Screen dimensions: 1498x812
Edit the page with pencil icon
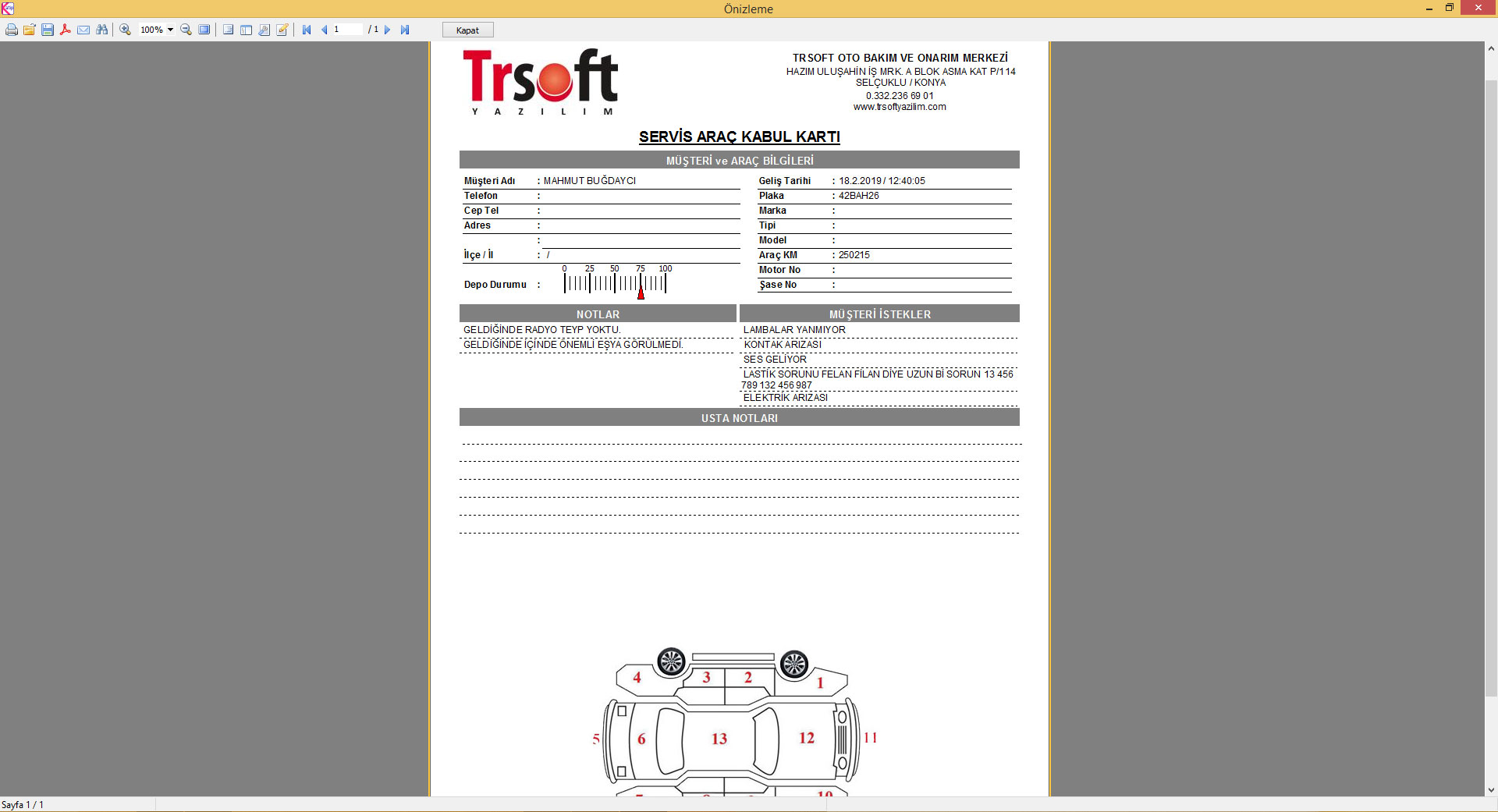point(282,30)
